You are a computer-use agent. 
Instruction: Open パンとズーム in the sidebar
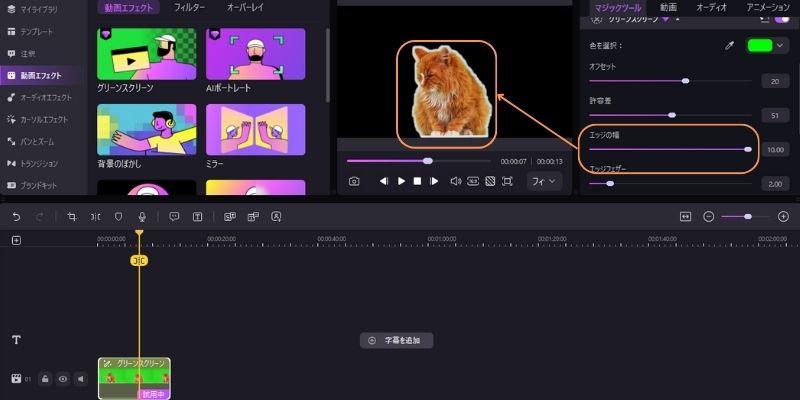(x=31, y=141)
